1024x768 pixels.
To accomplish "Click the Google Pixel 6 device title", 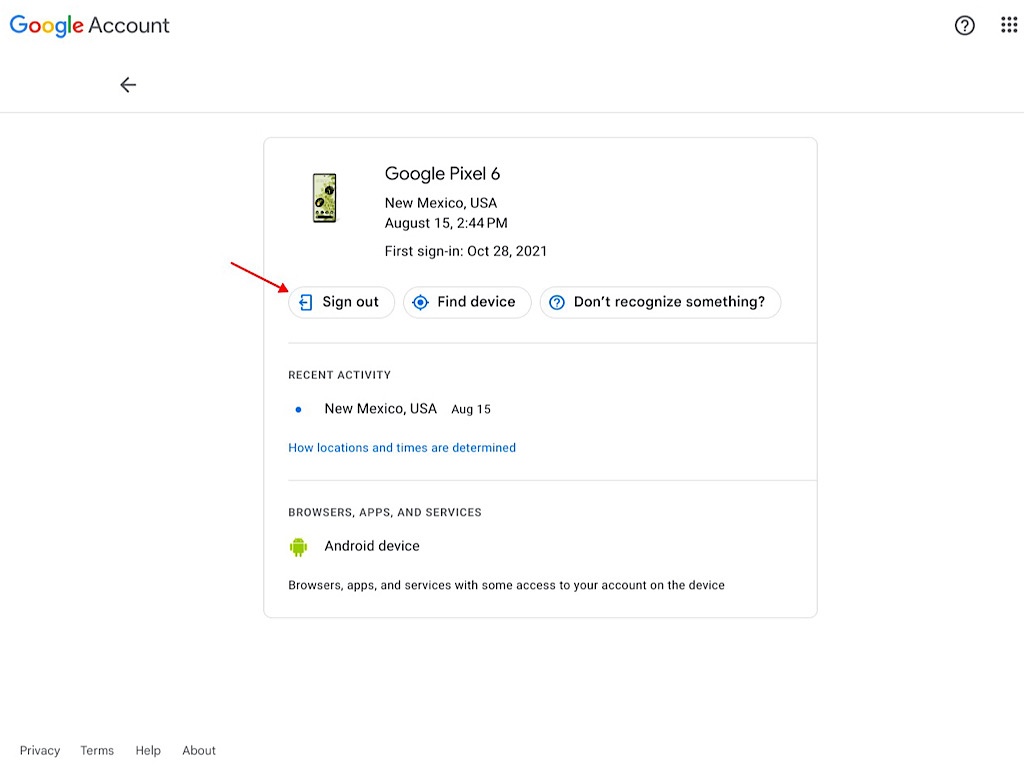I will pyautogui.click(x=442, y=174).
